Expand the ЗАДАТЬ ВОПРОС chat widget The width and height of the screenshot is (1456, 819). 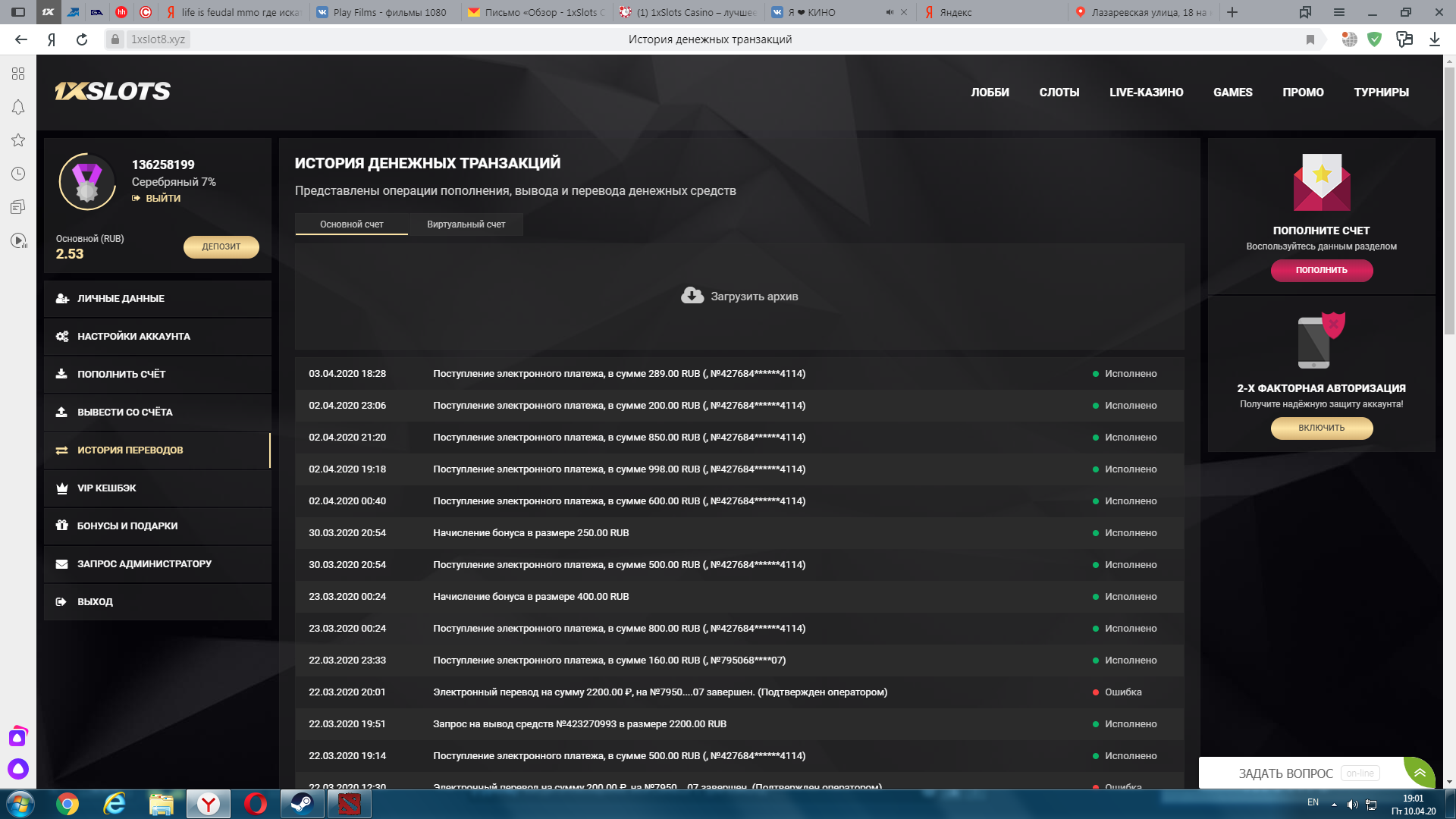tap(1419, 773)
